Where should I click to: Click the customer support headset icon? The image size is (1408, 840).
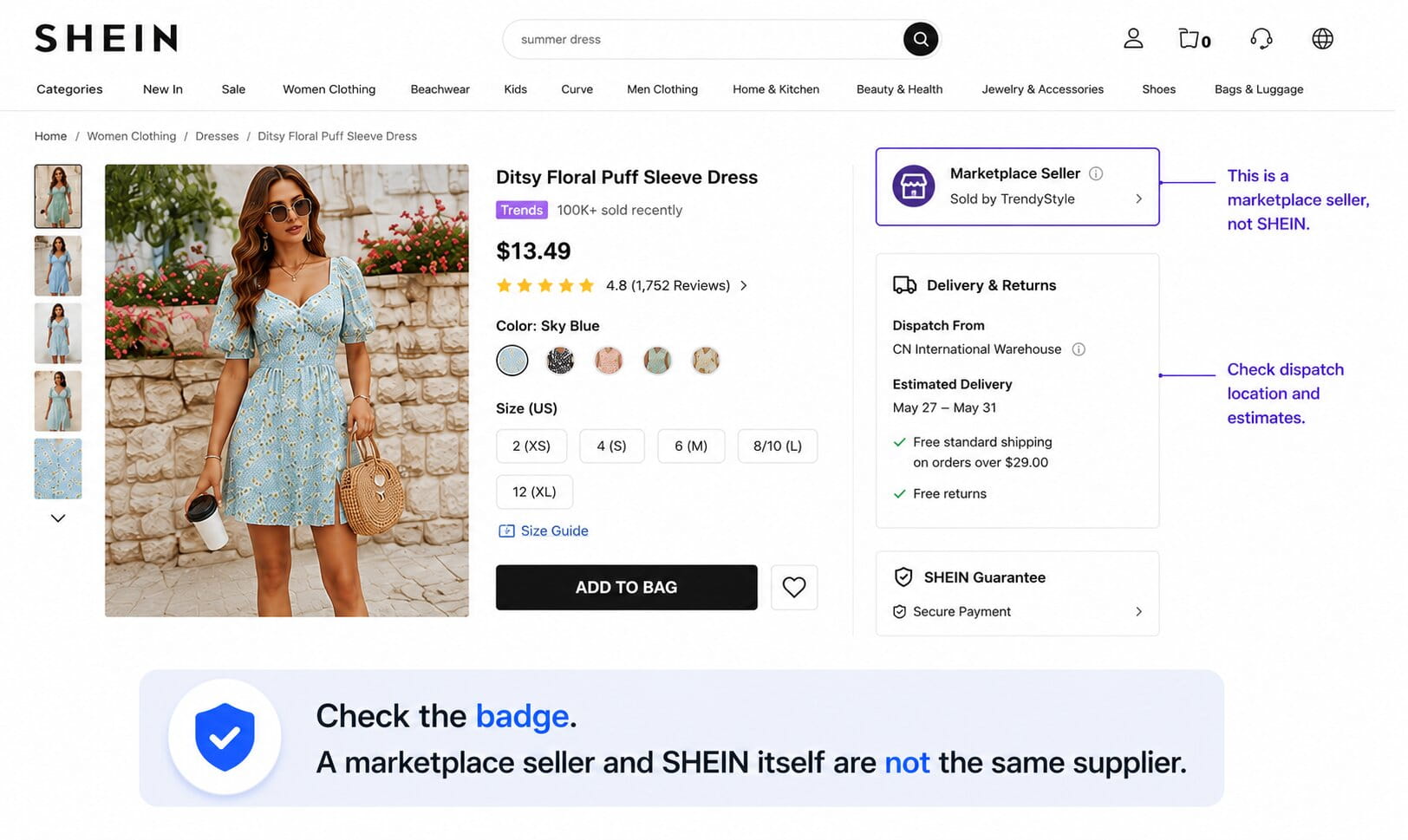click(1261, 38)
